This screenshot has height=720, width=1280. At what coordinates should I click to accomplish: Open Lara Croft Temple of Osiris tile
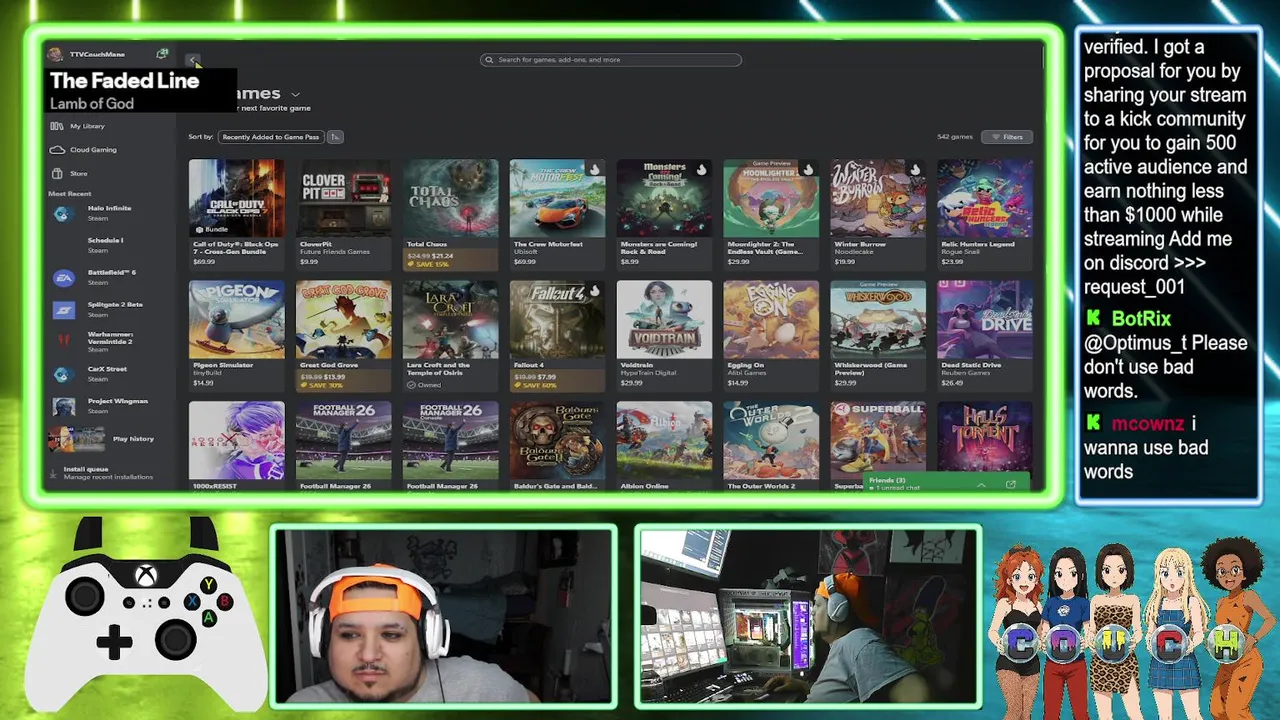tap(450, 334)
